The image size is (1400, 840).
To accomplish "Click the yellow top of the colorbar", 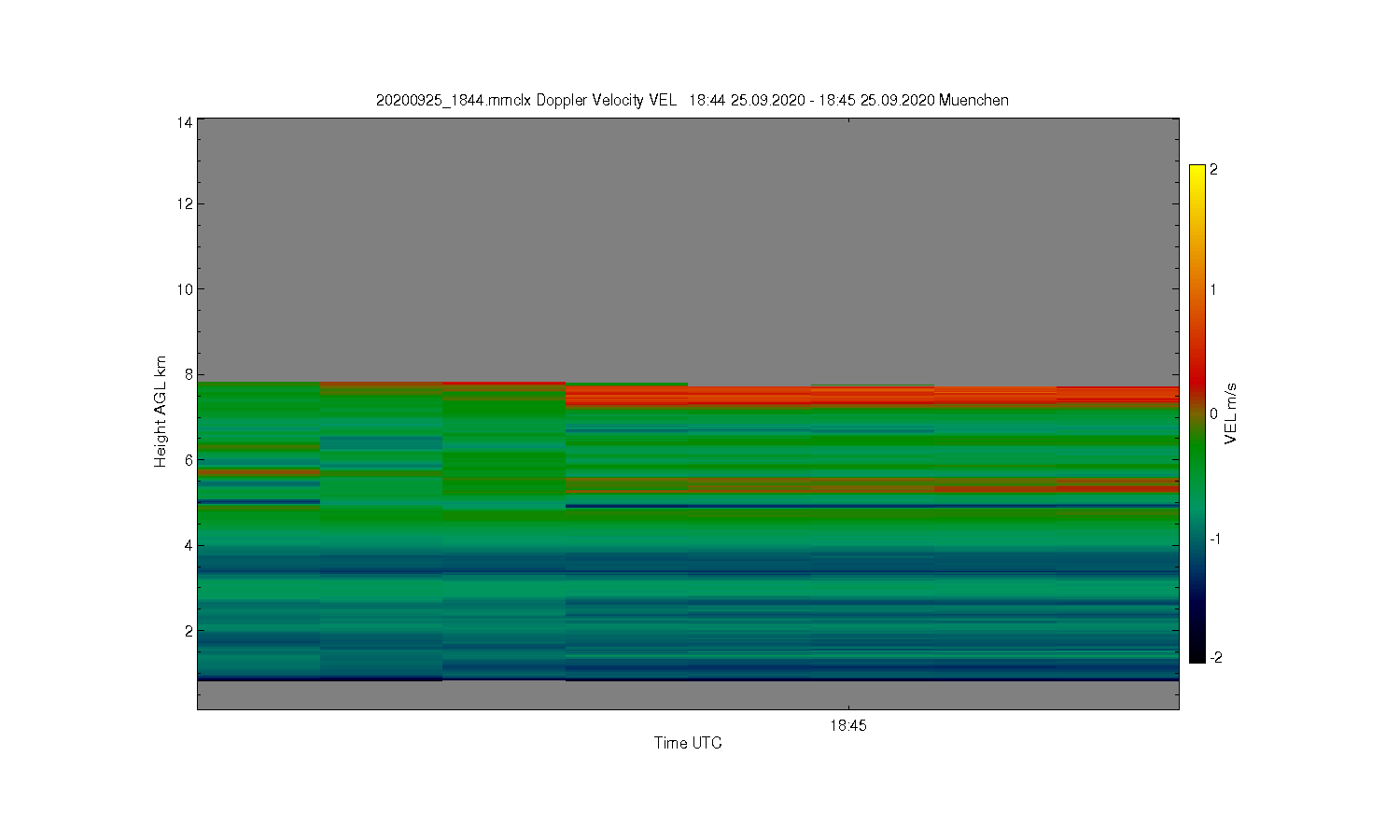I will (1197, 172).
